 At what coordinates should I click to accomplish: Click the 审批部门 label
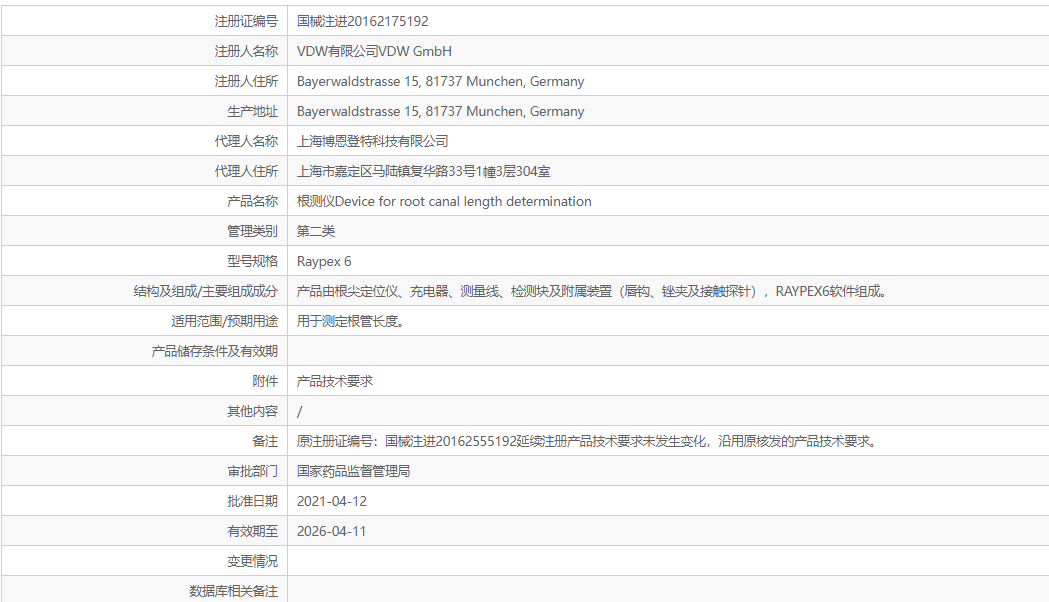click(252, 472)
